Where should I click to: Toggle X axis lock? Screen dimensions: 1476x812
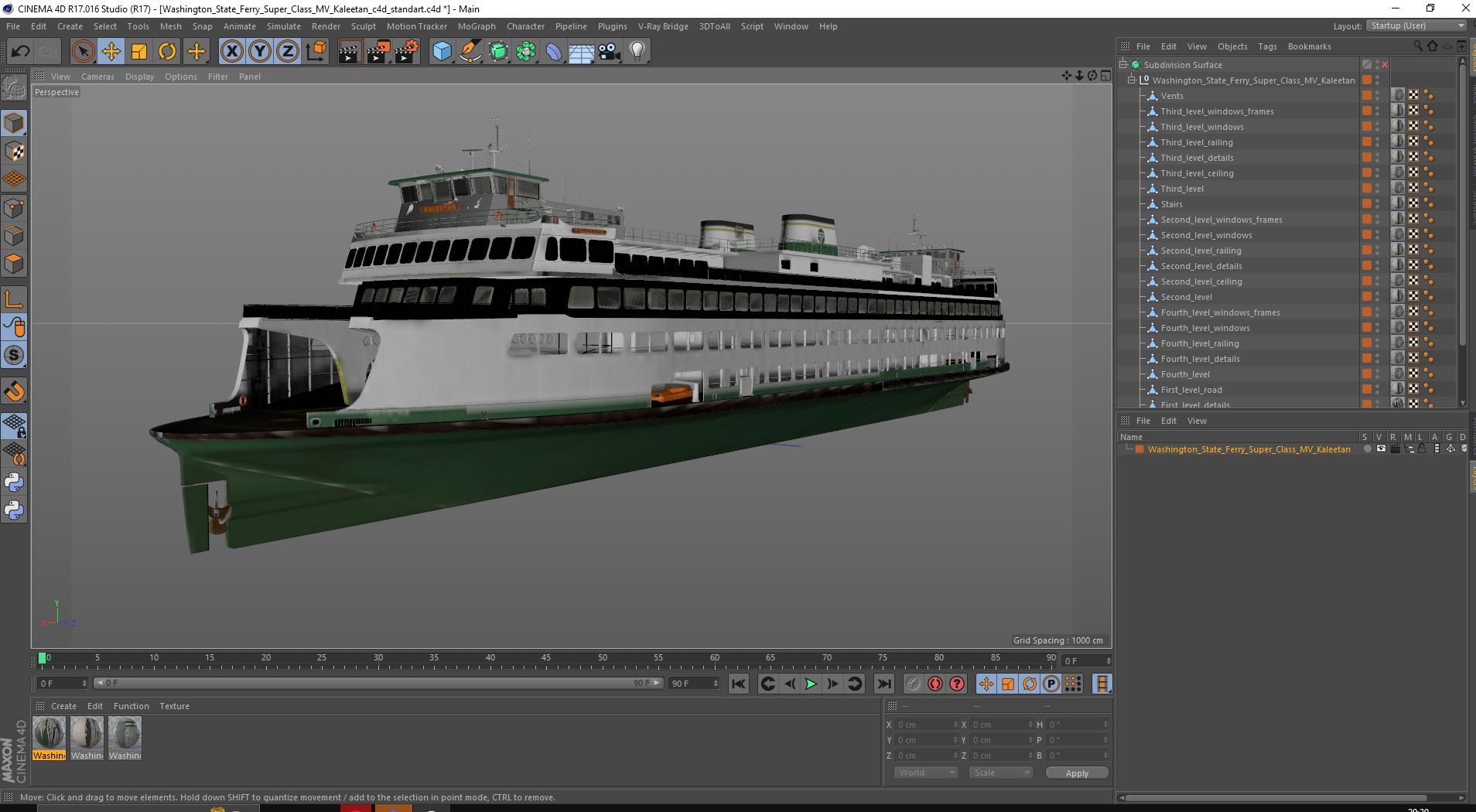231,52
